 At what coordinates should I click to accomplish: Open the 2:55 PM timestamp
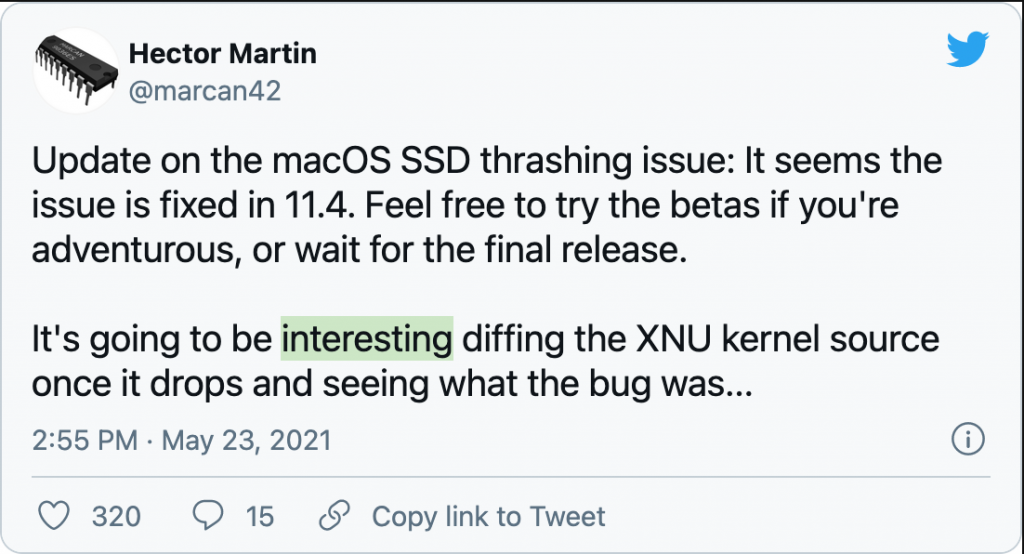(x=85, y=440)
